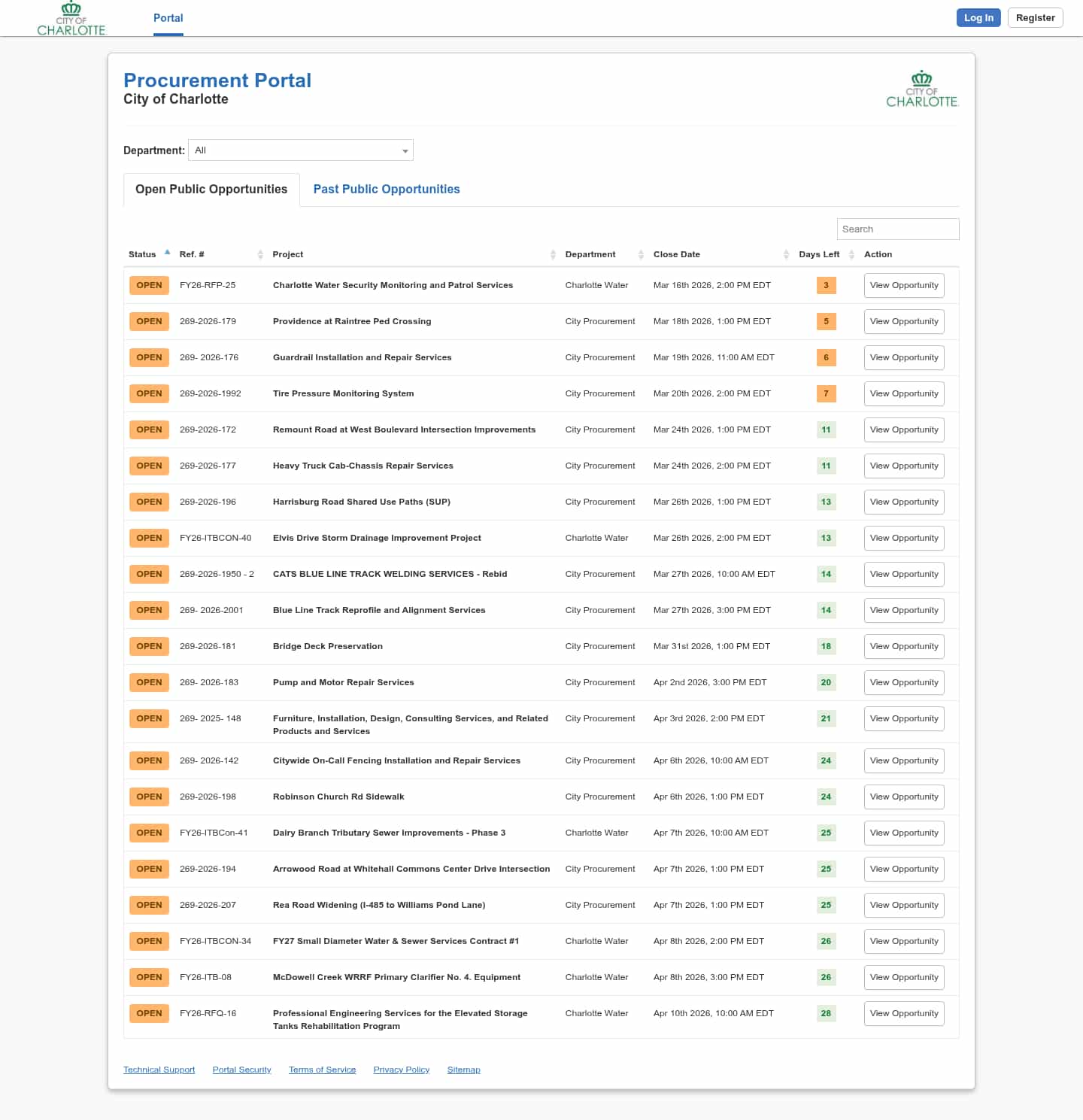This screenshot has height=1120, width=1083.
Task: Open the Privacy Policy footer link
Action: pyautogui.click(x=401, y=1070)
